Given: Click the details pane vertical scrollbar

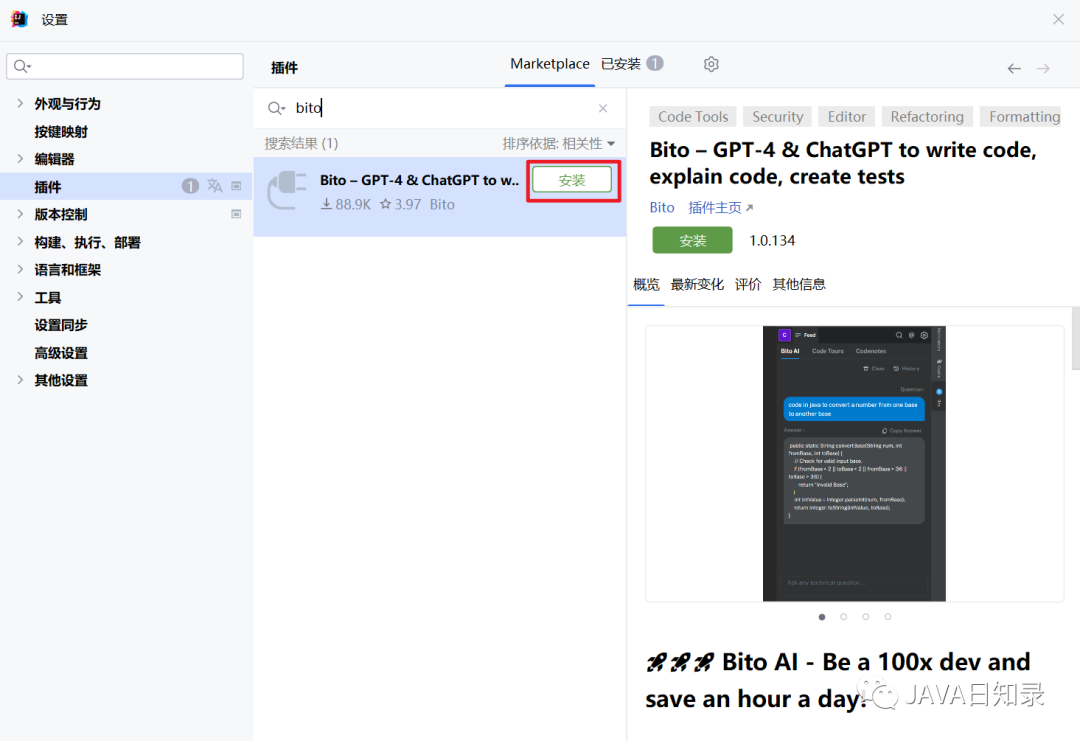Looking at the screenshot, I should [1076, 338].
